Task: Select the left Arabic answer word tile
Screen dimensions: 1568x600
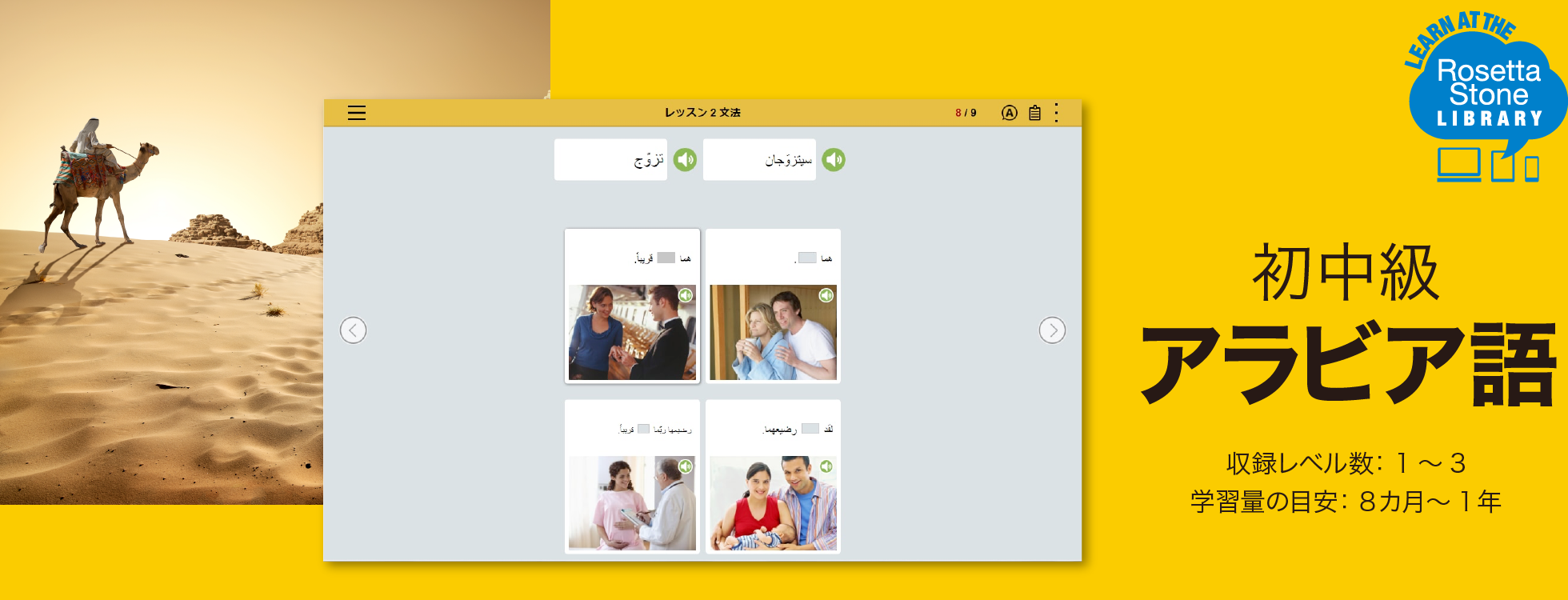Action: coord(610,160)
